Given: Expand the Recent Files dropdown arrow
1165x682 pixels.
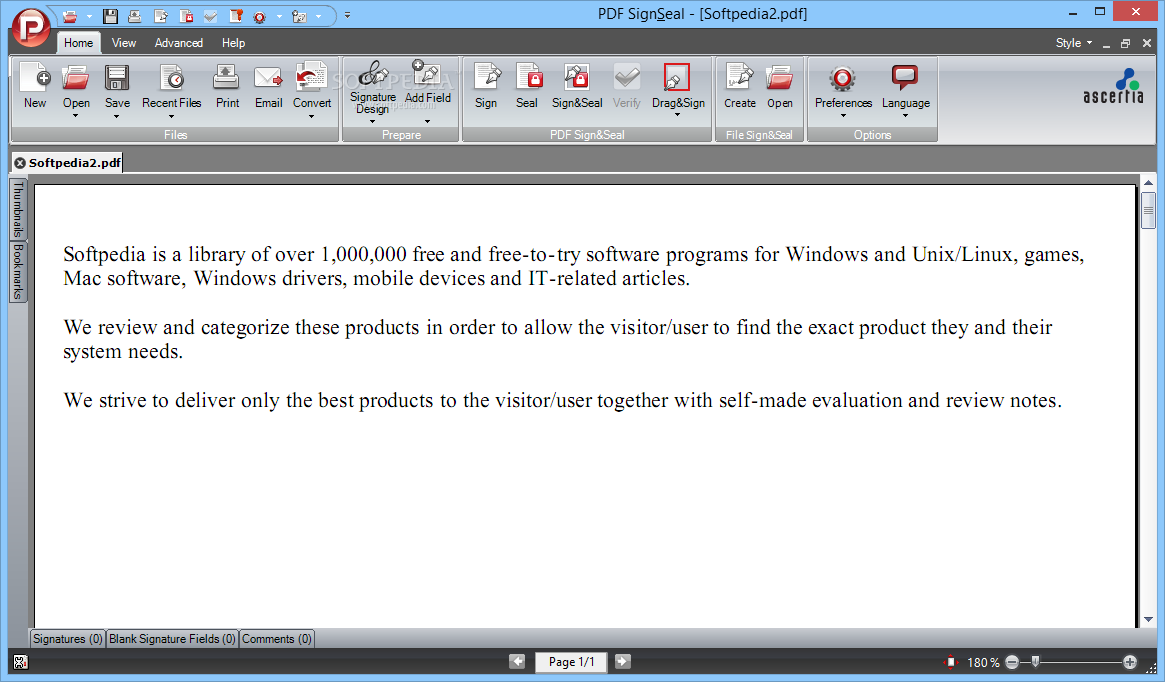Looking at the screenshot, I should tap(171, 117).
